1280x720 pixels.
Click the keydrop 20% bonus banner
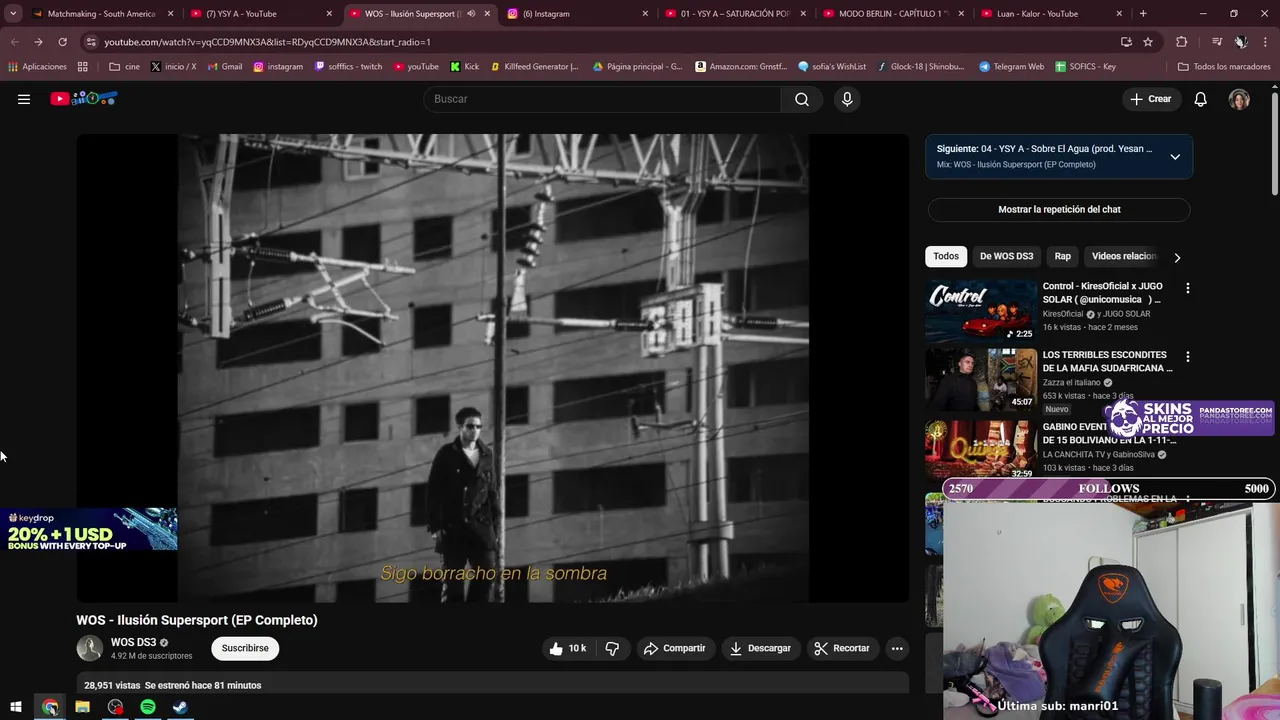pos(90,530)
